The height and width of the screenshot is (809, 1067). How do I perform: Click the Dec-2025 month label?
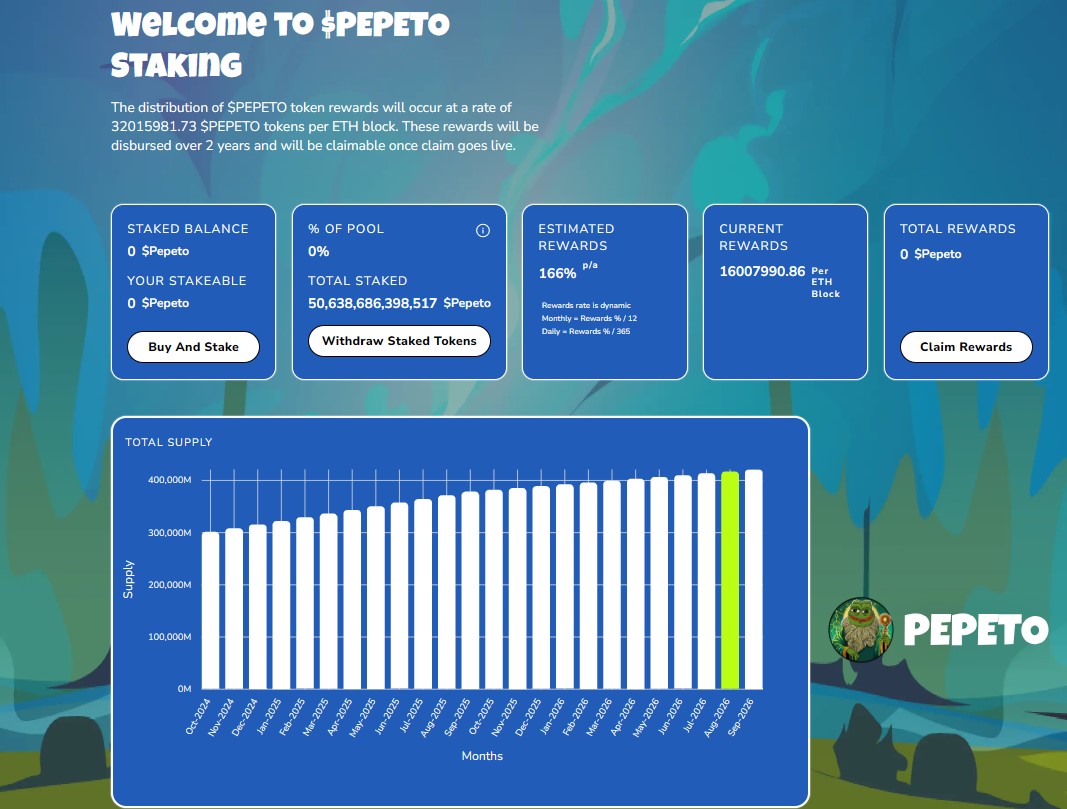point(527,717)
